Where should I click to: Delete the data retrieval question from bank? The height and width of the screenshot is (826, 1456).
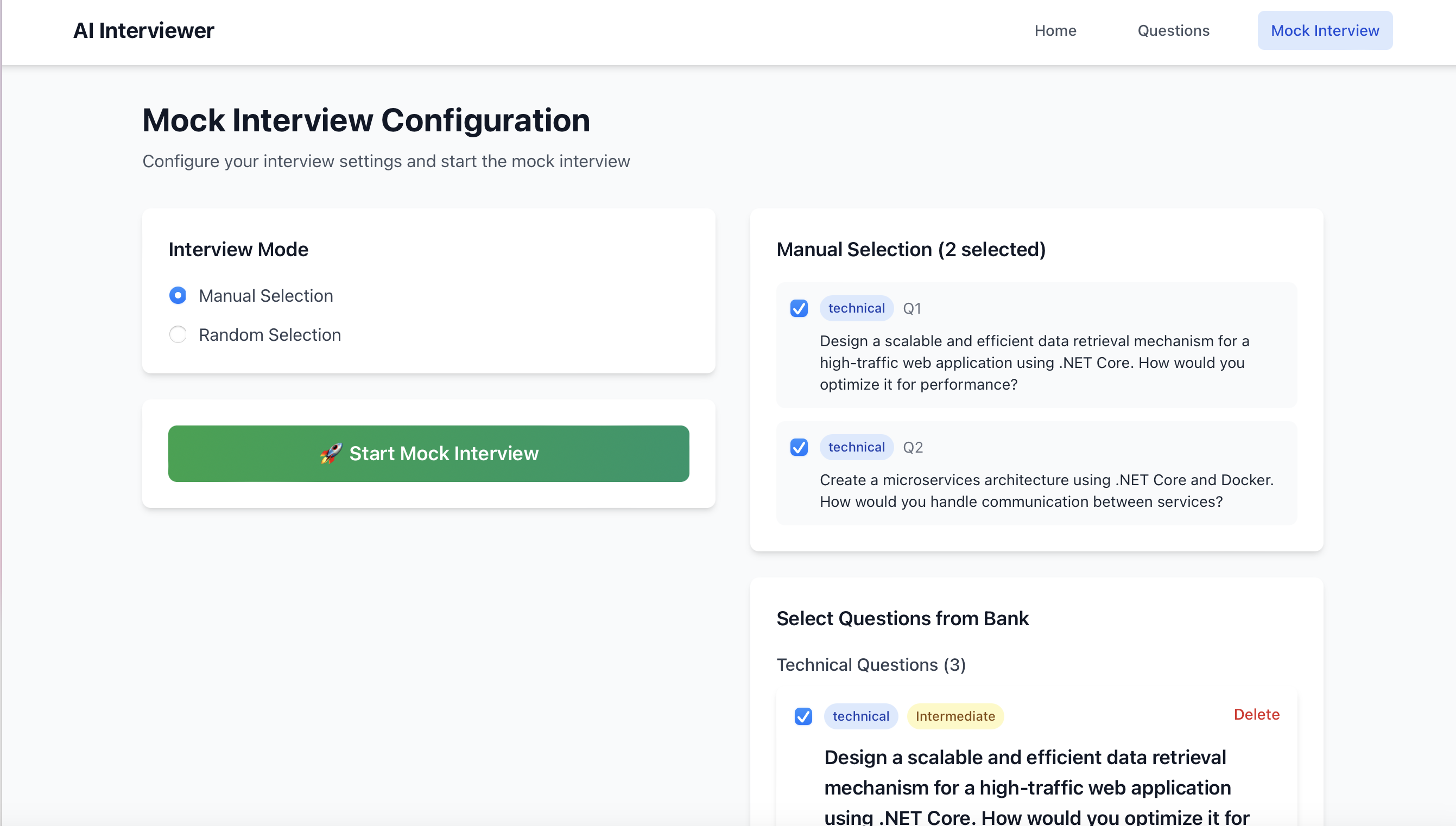point(1256,714)
